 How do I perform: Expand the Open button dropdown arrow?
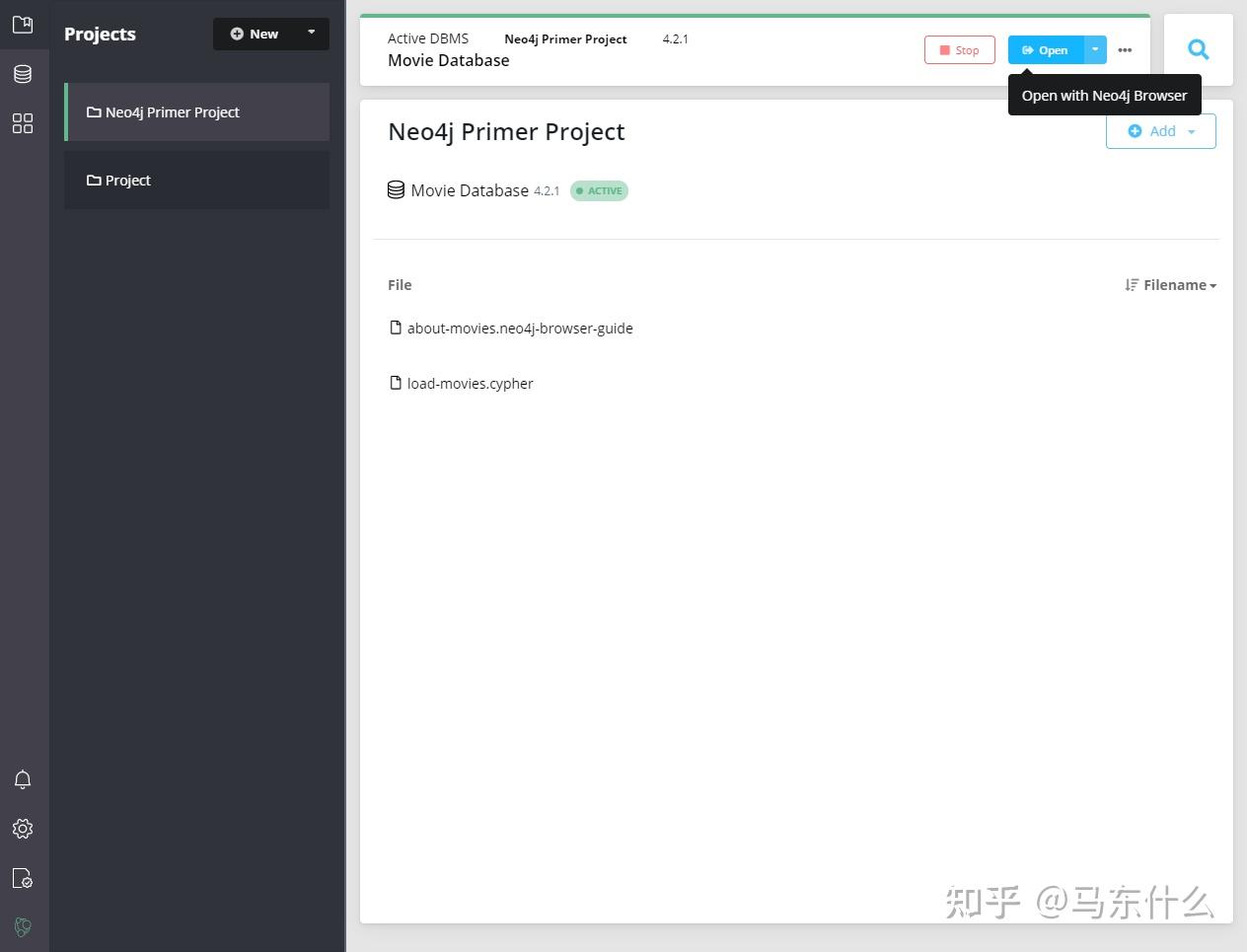pos(1094,49)
